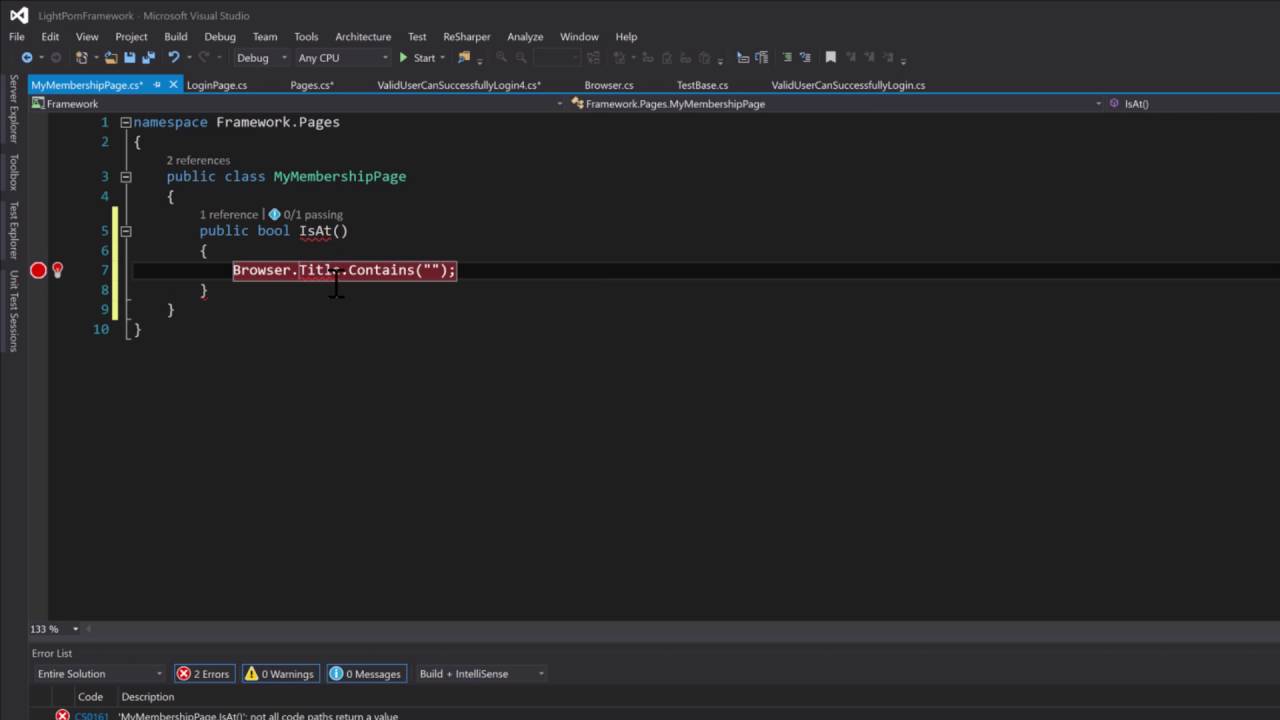This screenshot has height=720, width=1280.
Task: Open the CS0161 error code link
Action: 92,716
